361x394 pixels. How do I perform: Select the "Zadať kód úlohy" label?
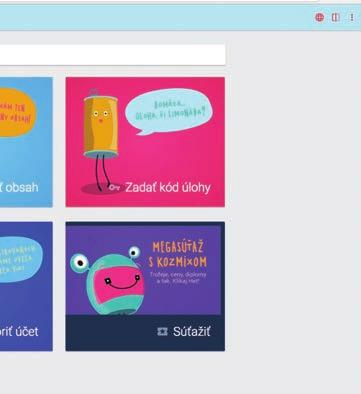pyautogui.click(x=168, y=188)
